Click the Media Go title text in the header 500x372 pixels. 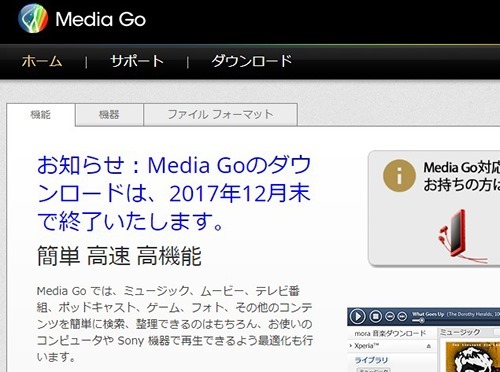[101, 19]
